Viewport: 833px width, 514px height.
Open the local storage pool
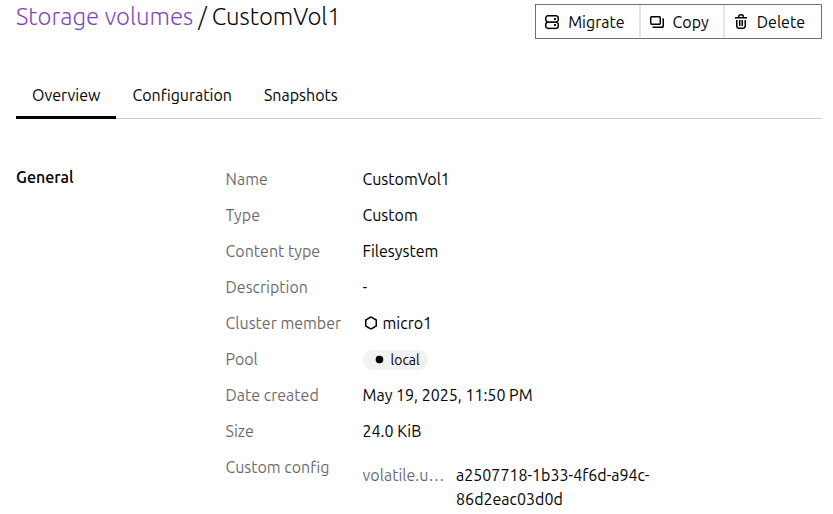pyautogui.click(x=404, y=359)
